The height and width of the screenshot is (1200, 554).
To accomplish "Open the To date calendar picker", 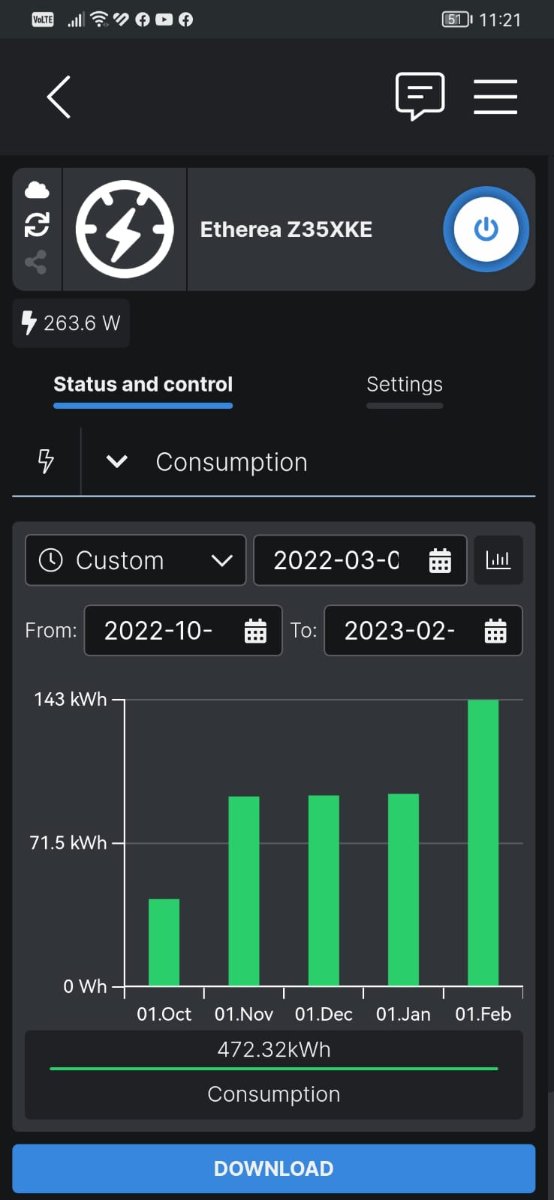I will pos(495,631).
